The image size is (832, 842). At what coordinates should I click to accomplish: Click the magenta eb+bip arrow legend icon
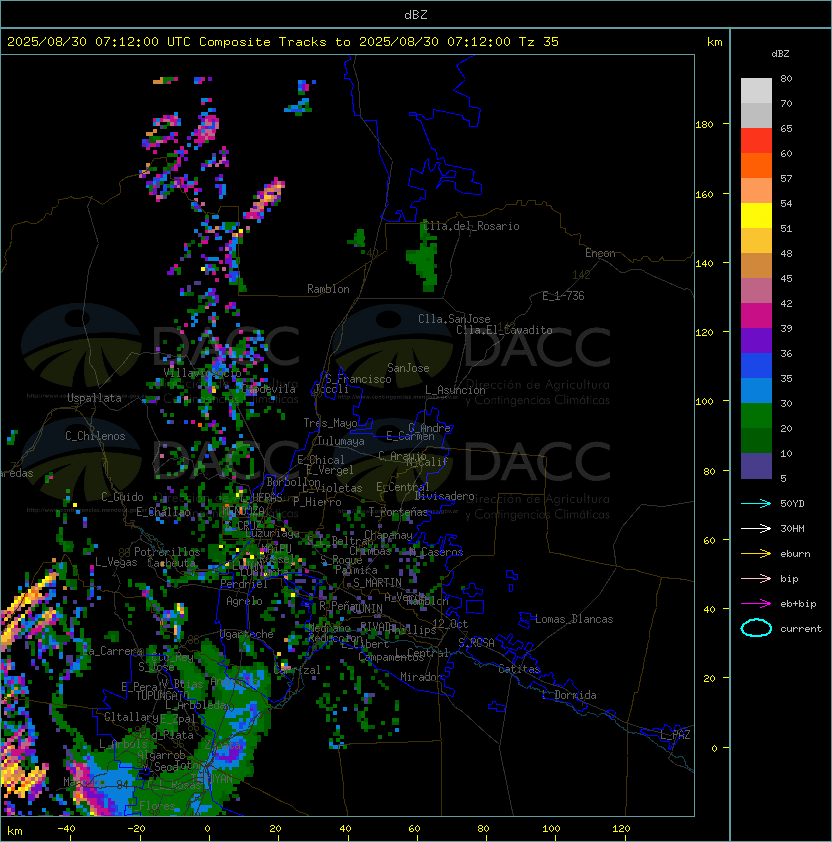756,604
